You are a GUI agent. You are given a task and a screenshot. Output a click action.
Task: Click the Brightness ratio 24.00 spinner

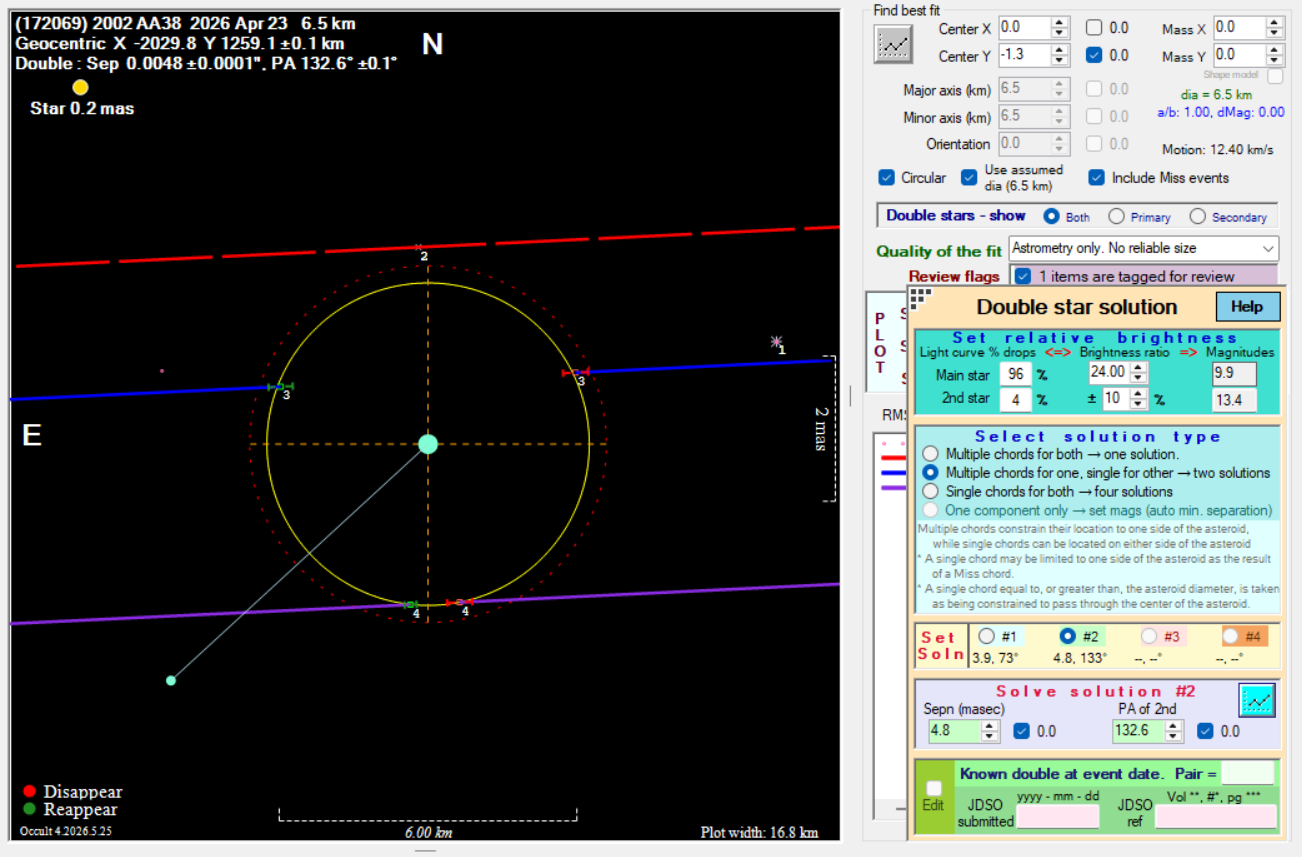1138,372
